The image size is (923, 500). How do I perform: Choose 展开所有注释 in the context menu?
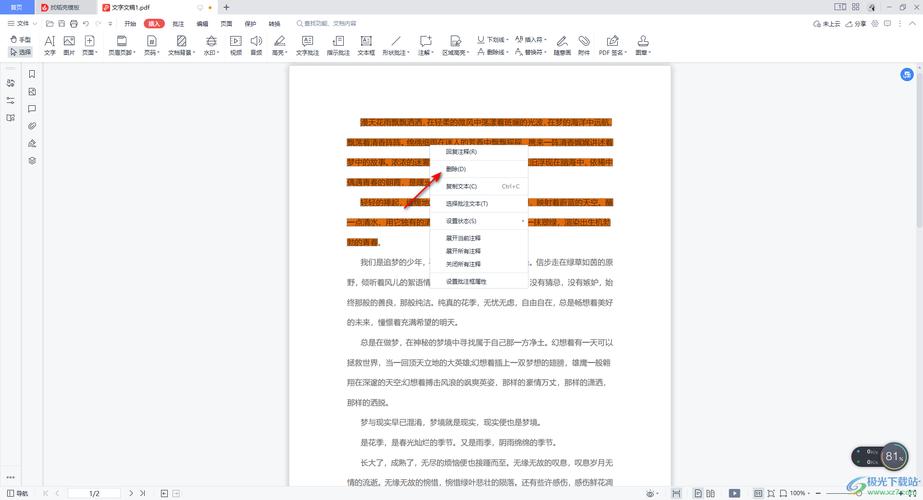(463, 251)
